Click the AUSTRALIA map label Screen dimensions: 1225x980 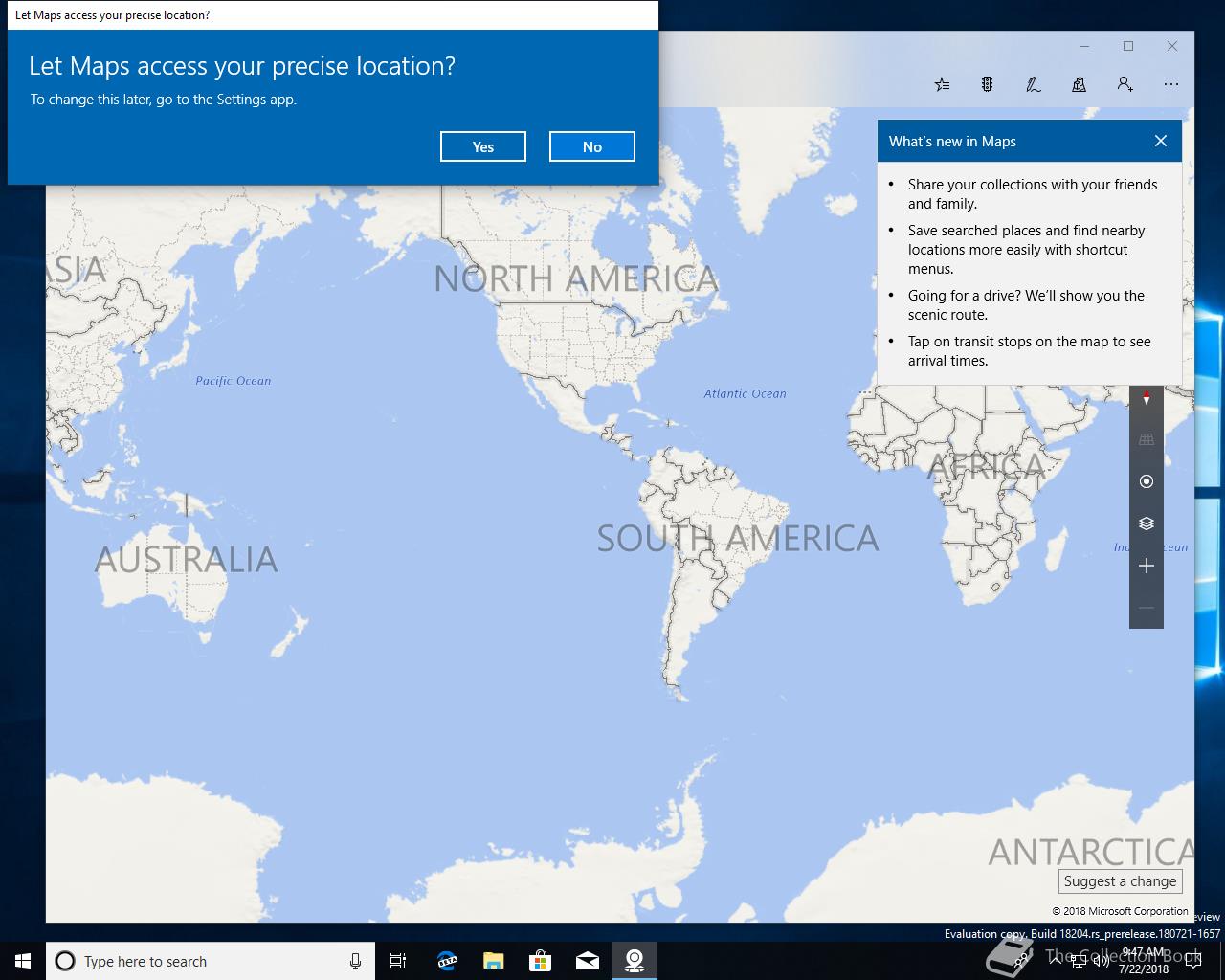pos(187,560)
